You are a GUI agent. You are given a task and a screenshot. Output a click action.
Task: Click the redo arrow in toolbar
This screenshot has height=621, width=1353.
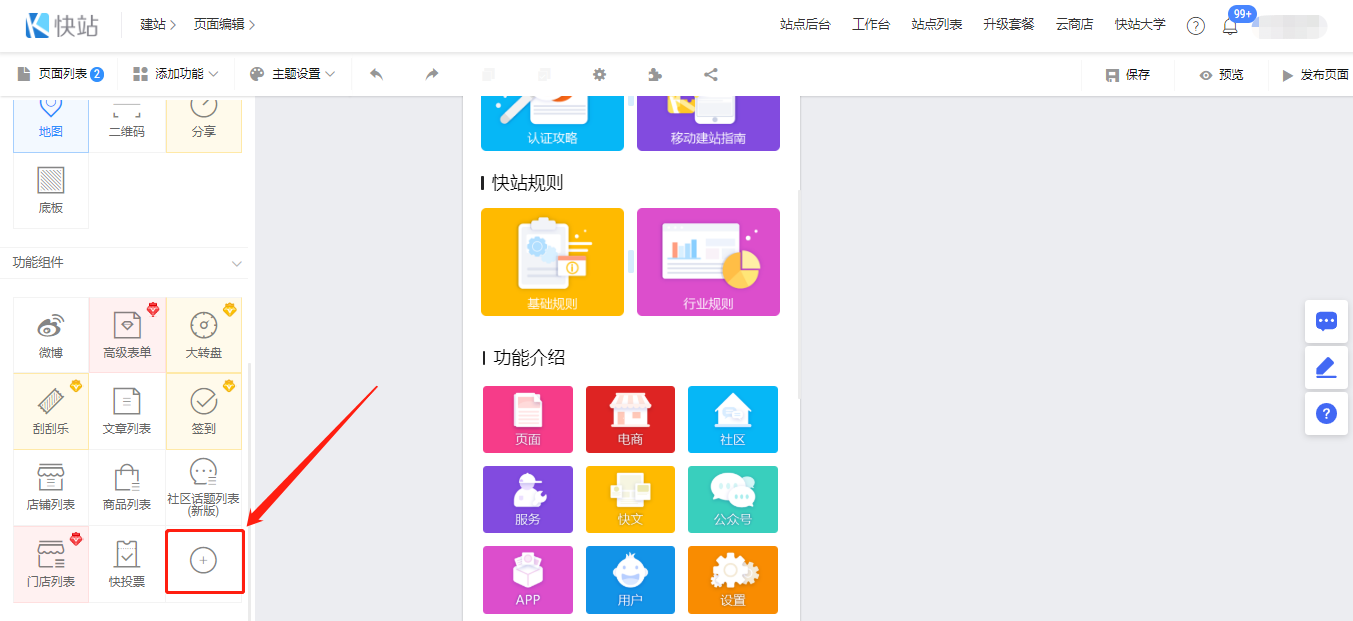432,74
